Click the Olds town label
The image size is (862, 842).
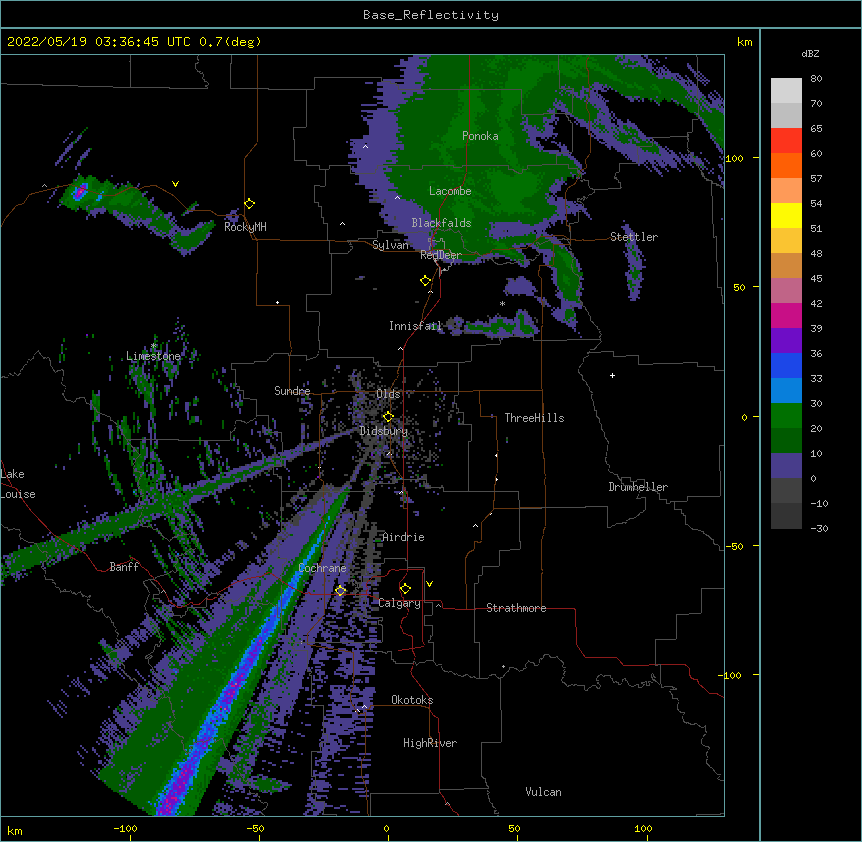tap(388, 394)
